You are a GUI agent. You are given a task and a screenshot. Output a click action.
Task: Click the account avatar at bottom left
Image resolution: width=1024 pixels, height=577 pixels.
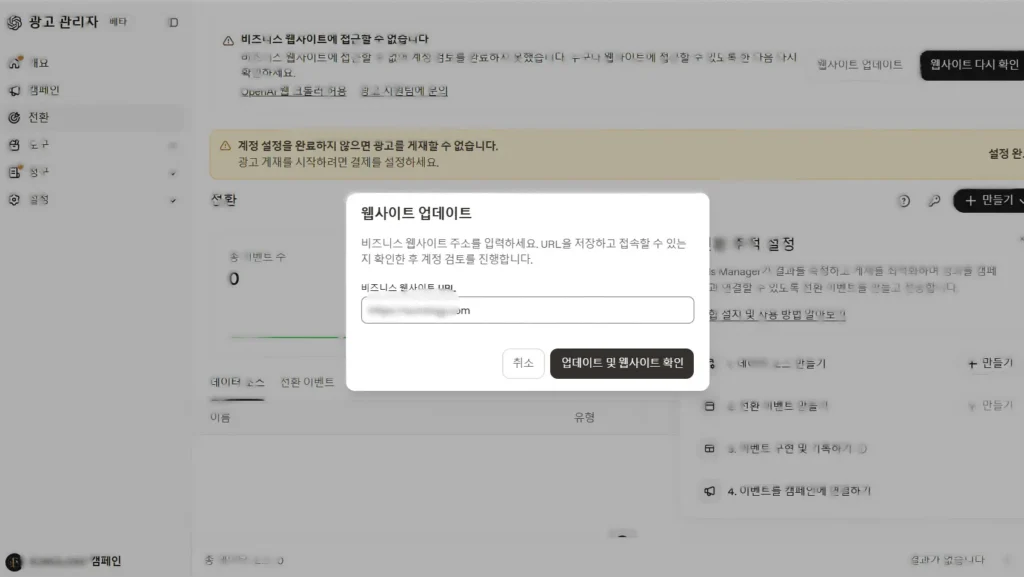tap(14, 561)
